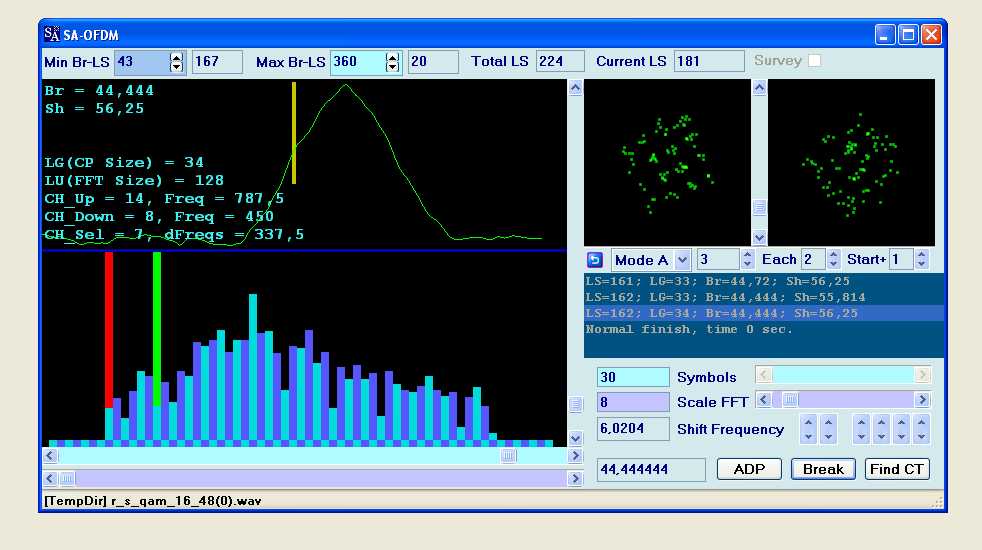Click the ADP button

749,469
